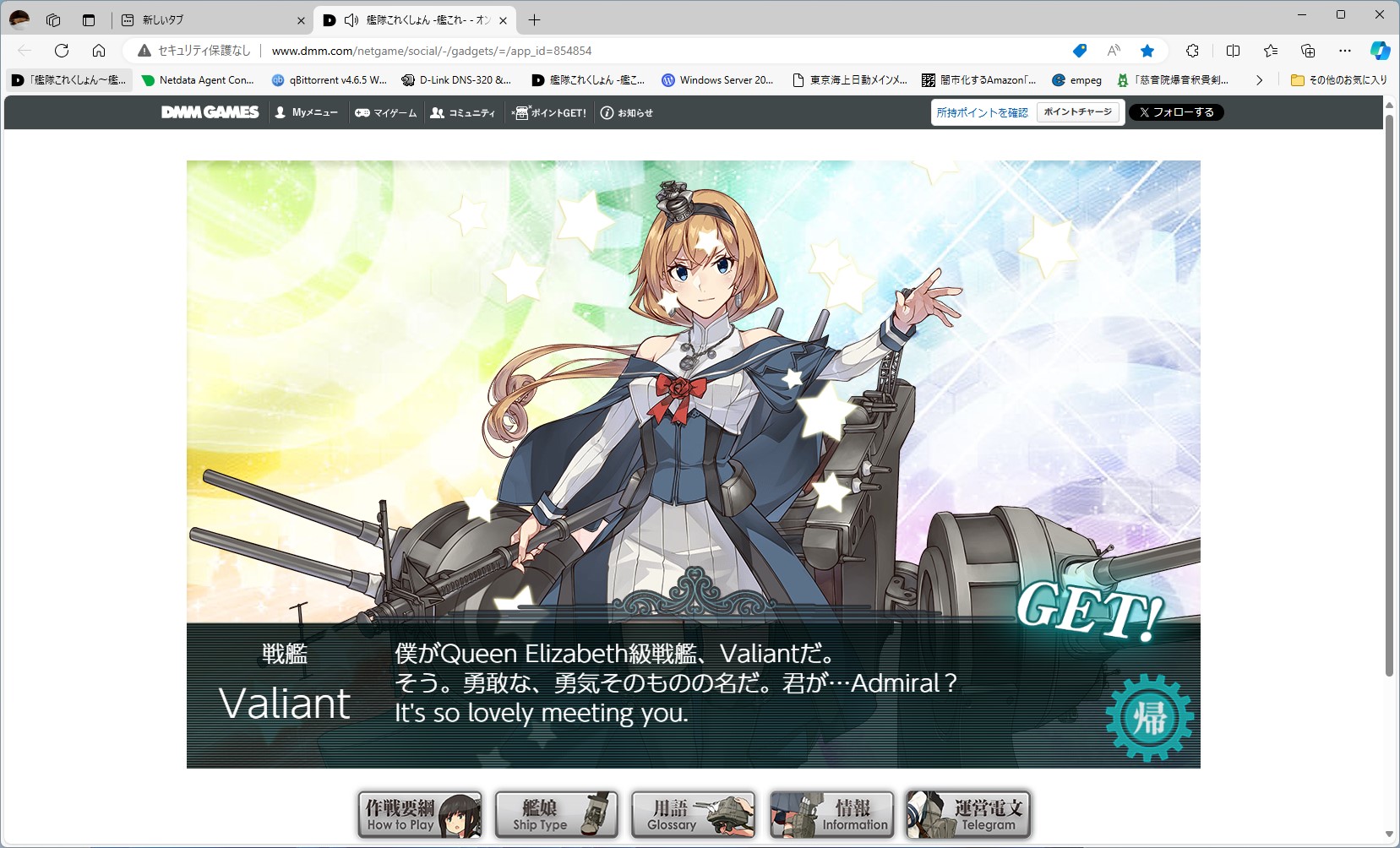
Task: Reload the page with refresh icon
Action: pyautogui.click(x=62, y=51)
